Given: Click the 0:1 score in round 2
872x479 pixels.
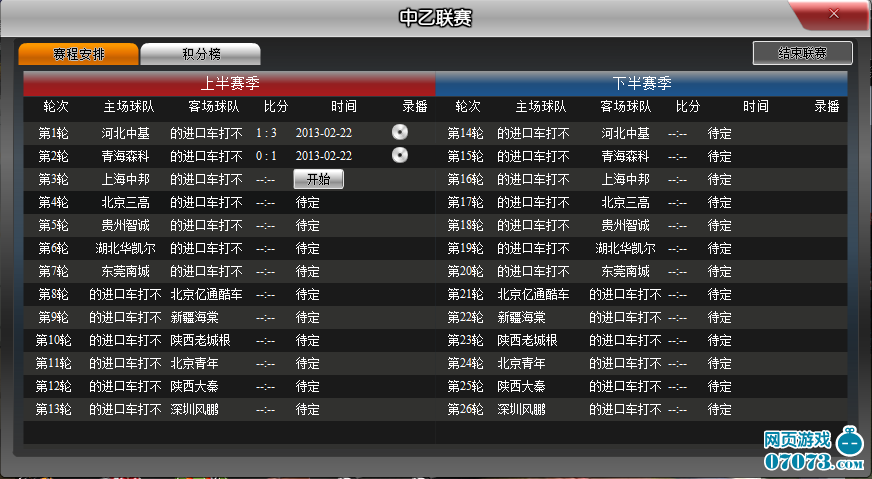Looking at the screenshot, I should (266, 156).
